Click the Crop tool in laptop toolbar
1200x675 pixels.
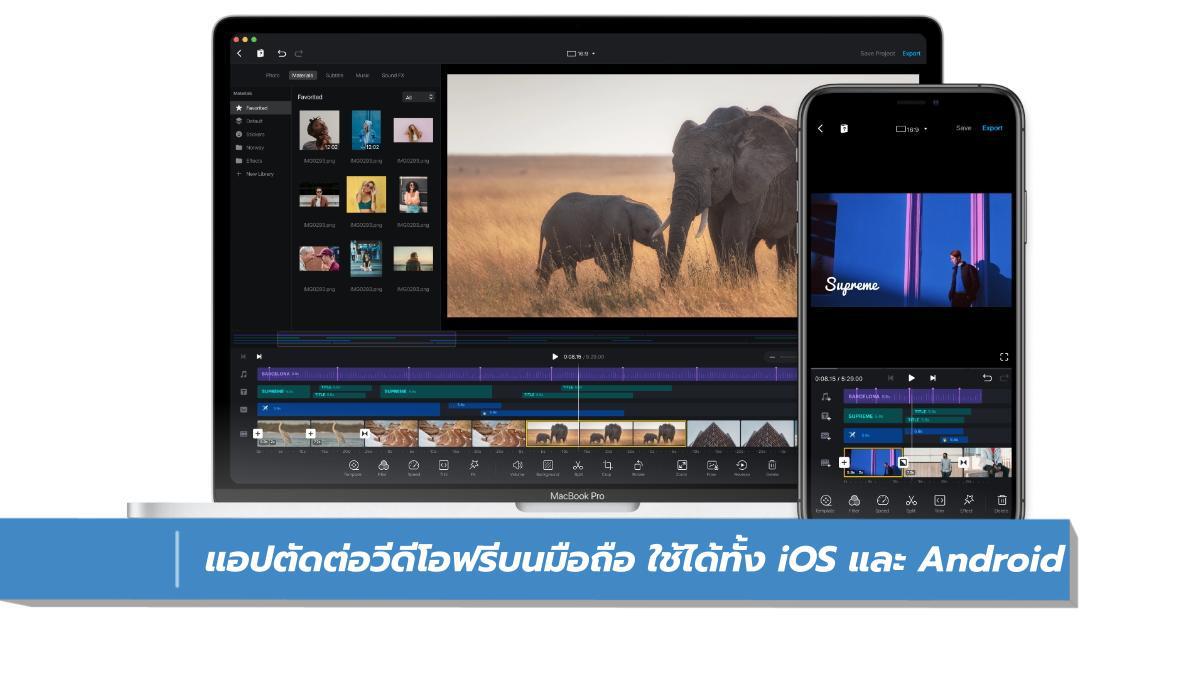click(x=607, y=465)
